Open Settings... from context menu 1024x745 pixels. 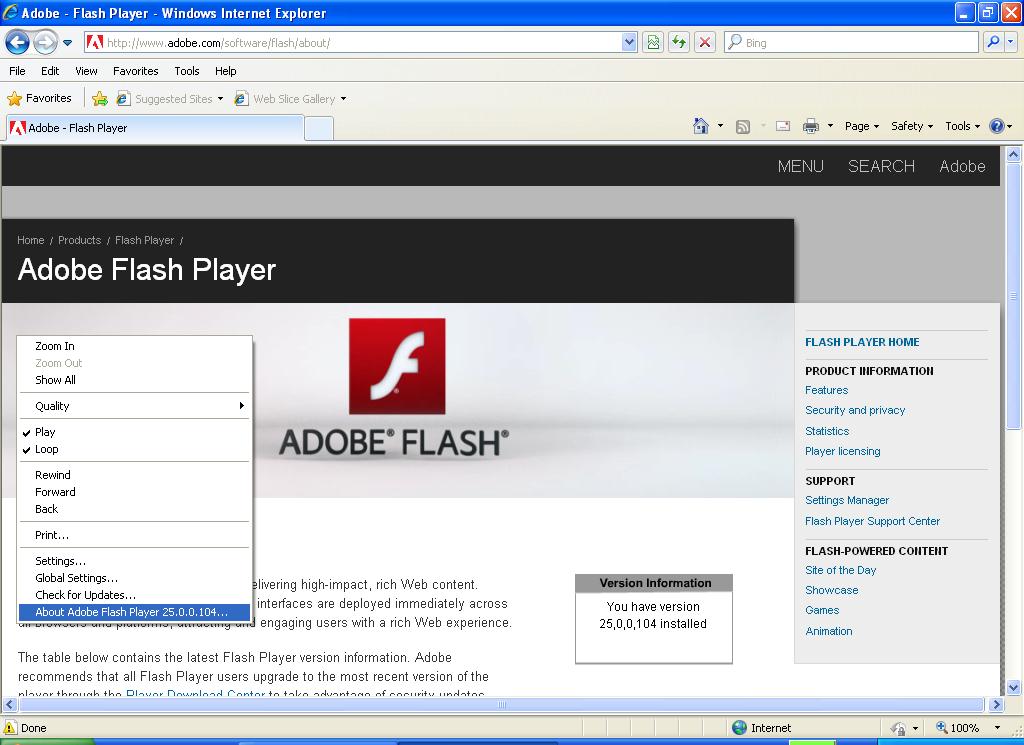(134, 562)
